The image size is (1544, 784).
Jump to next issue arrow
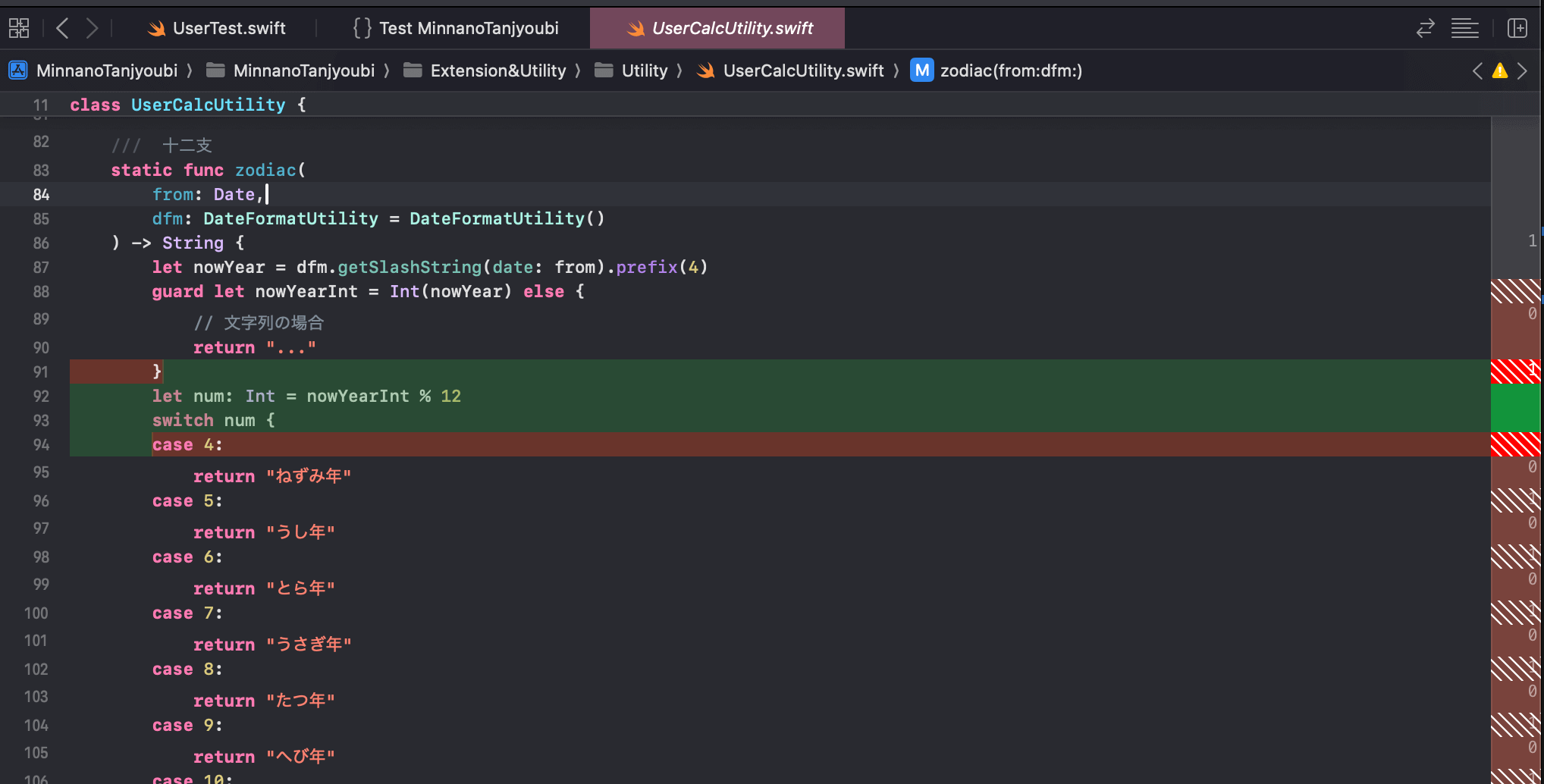pyautogui.click(x=1522, y=71)
